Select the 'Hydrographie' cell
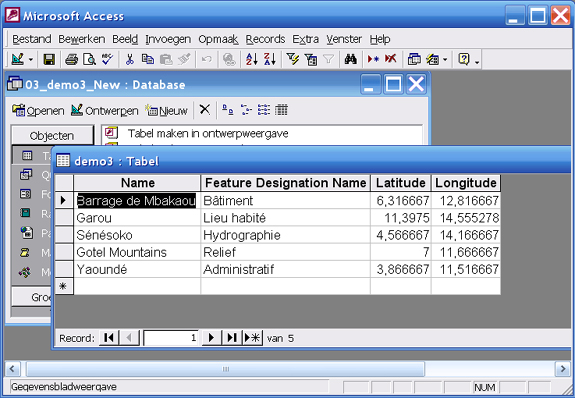 tap(285, 235)
